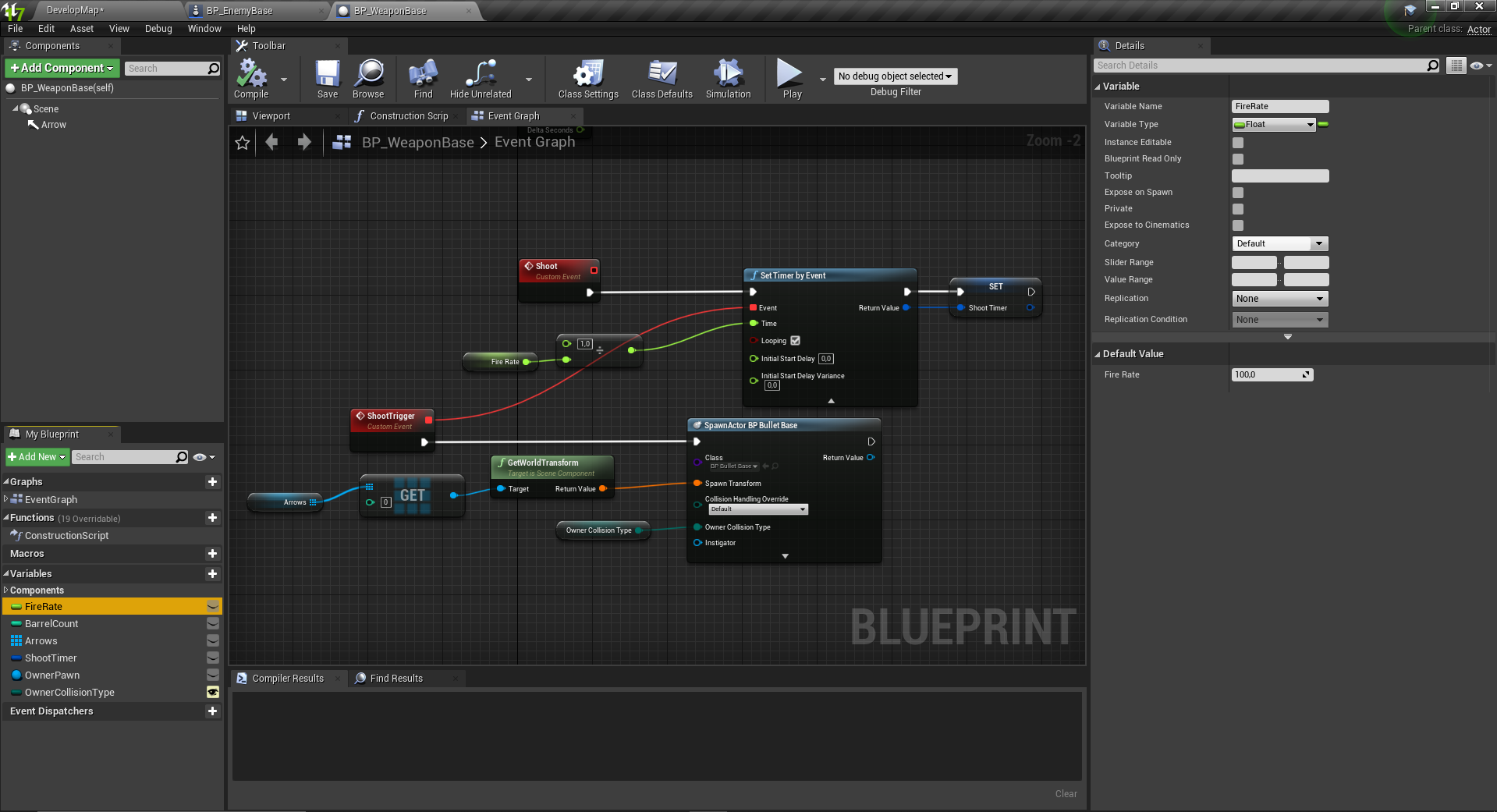Clear the compiler results log
The width and height of the screenshot is (1497, 812).
point(1066,794)
